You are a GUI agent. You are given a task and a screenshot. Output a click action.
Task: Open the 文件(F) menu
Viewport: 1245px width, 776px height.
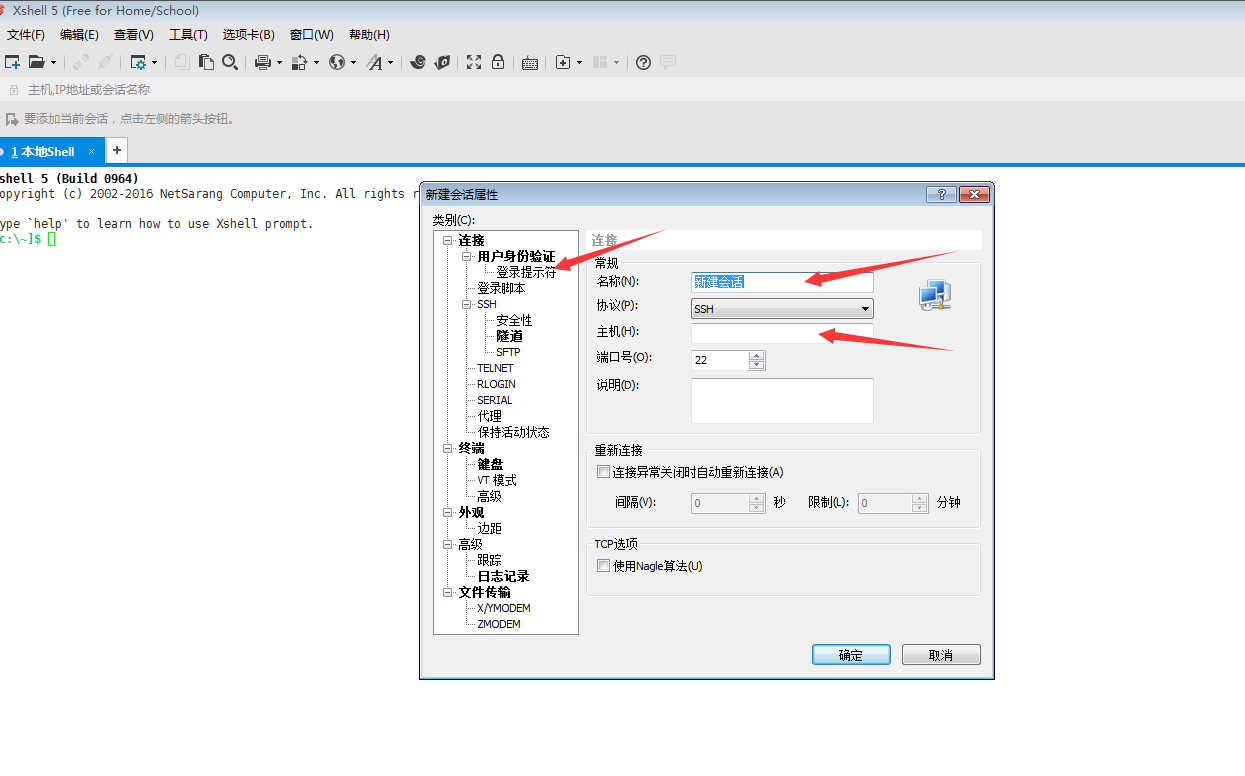[26, 35]
